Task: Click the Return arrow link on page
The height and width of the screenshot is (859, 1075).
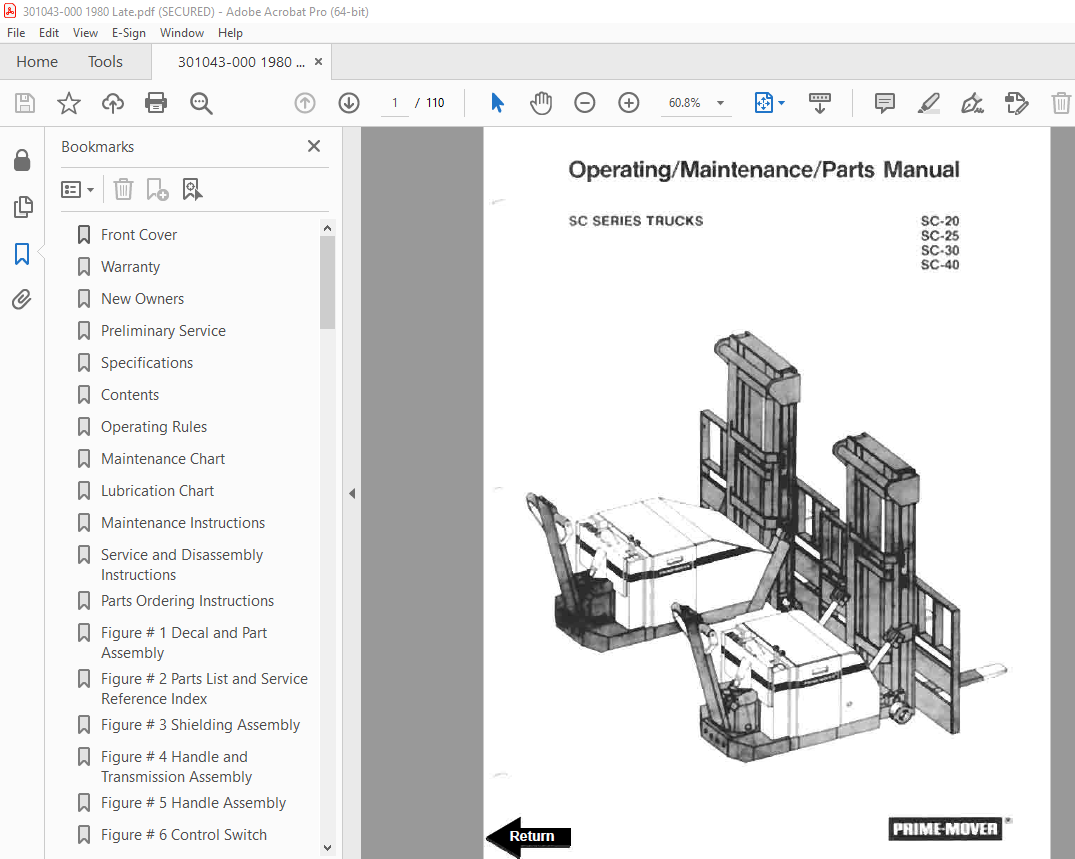Action: click(529, 836)
